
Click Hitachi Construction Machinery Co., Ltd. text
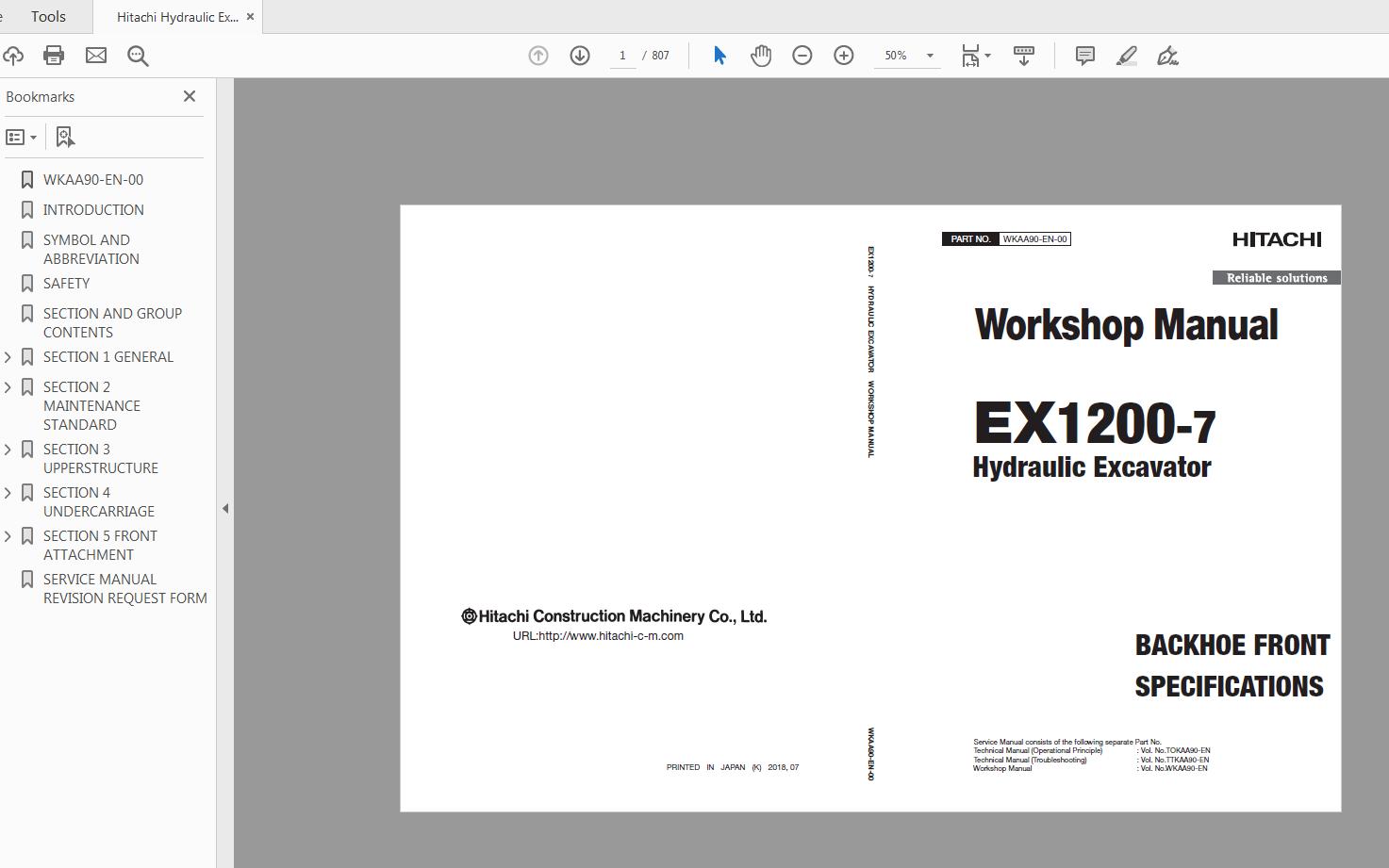point(614,616)
